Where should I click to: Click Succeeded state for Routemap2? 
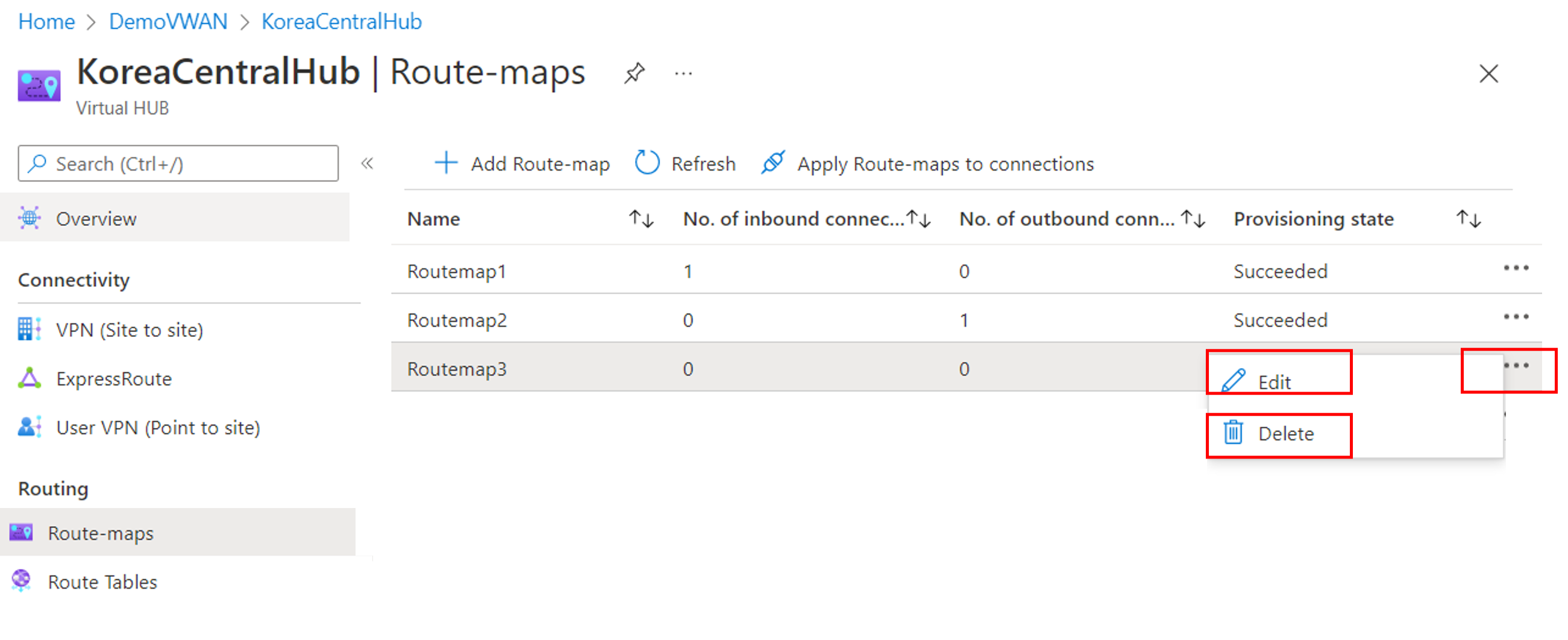pyautogui.click(x=1280, y=321)
